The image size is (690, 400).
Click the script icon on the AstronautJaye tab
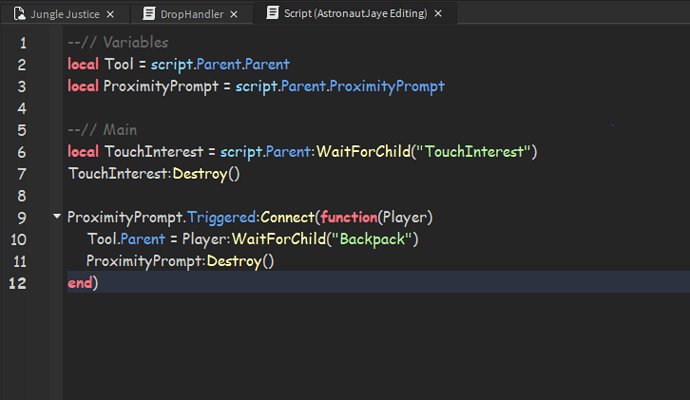point(273,14)
